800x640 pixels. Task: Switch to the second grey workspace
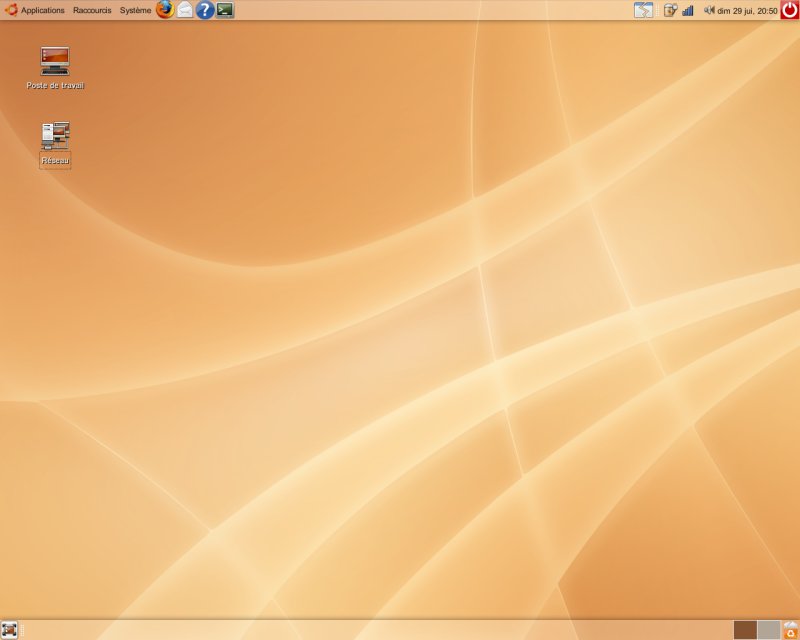pyautogui.click(x=769, y=630)
